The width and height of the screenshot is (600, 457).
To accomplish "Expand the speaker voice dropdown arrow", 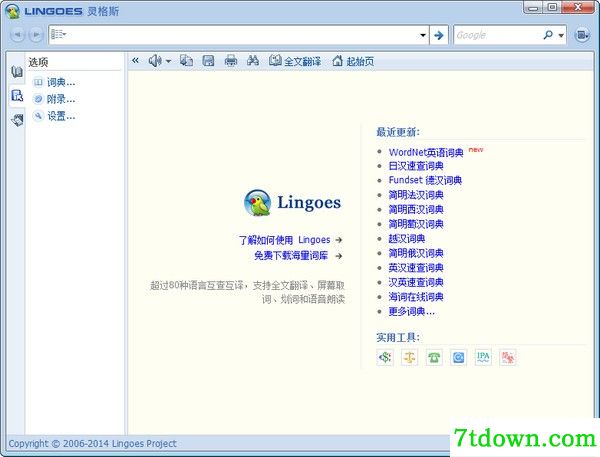I will 168,61.
